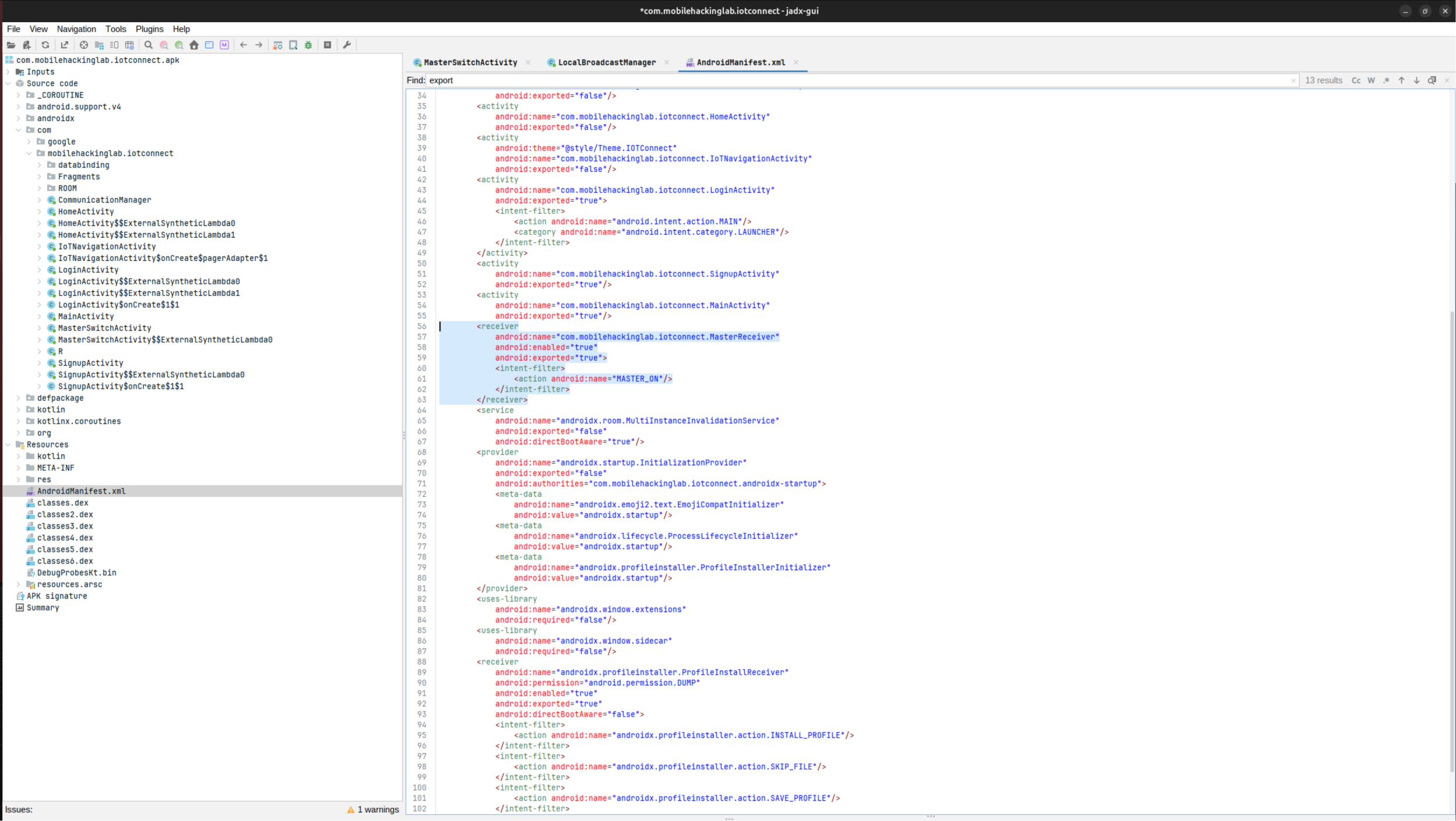
Task: Select CommunicationManager class in tree
Action: tap(104, 200)
